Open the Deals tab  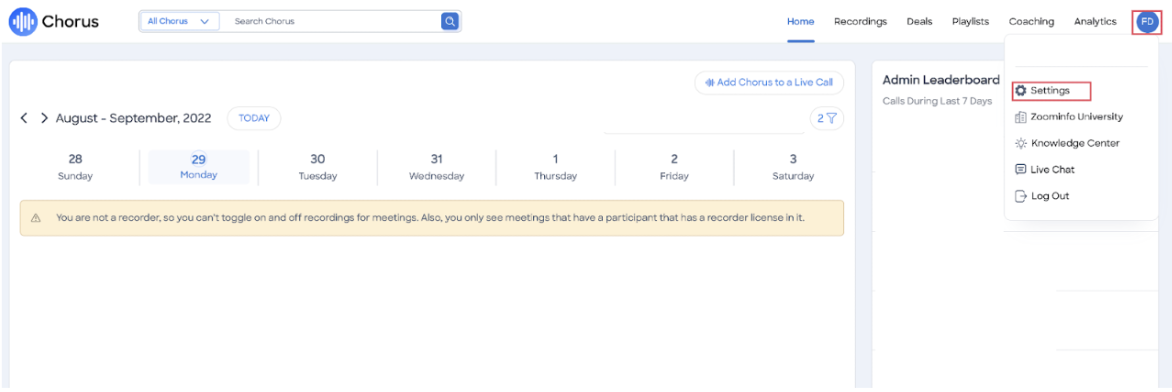pyautogui.click(x=919, y=22)
